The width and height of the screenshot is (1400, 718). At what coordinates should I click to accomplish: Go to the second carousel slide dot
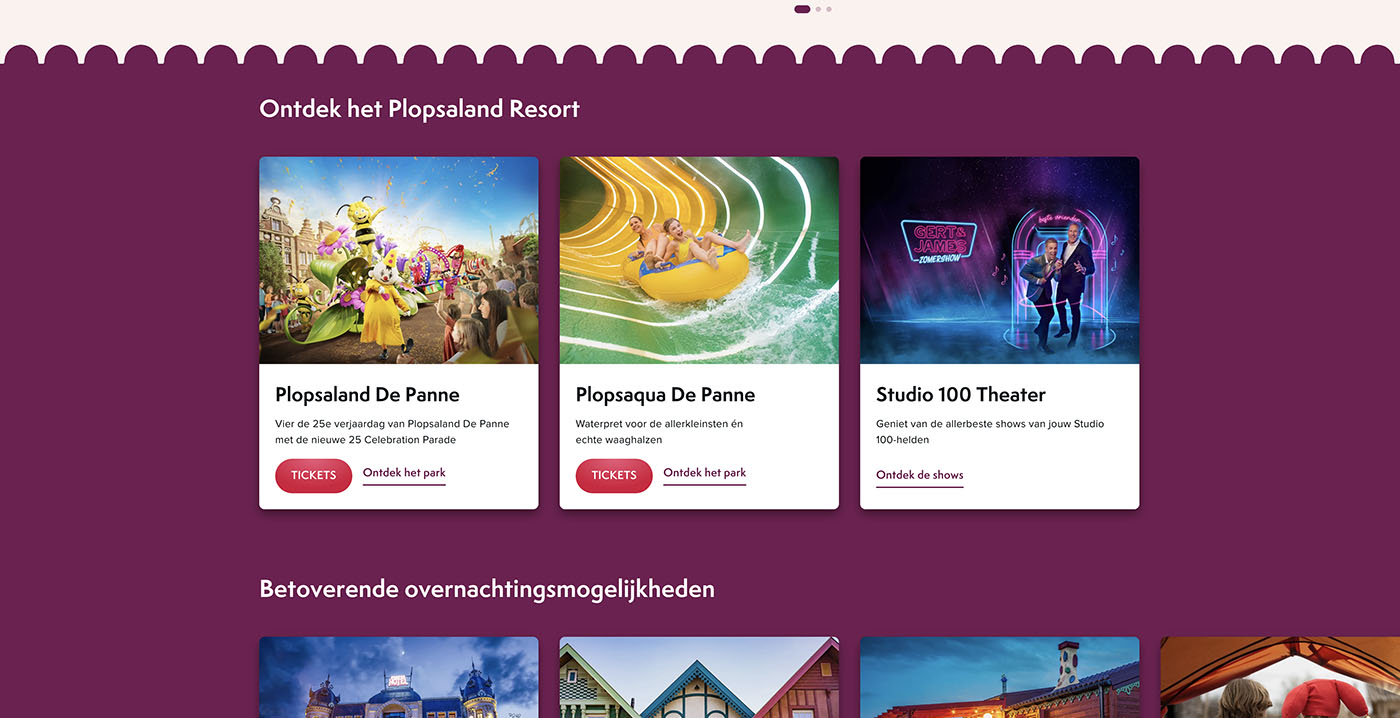point(818,9)
